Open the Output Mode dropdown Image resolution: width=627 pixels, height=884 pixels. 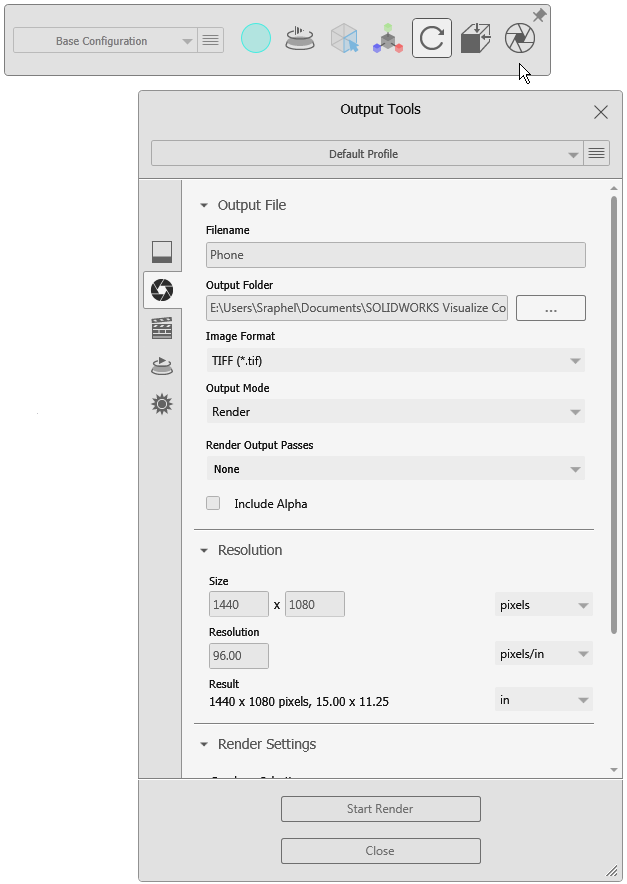[x=395, y=412]
